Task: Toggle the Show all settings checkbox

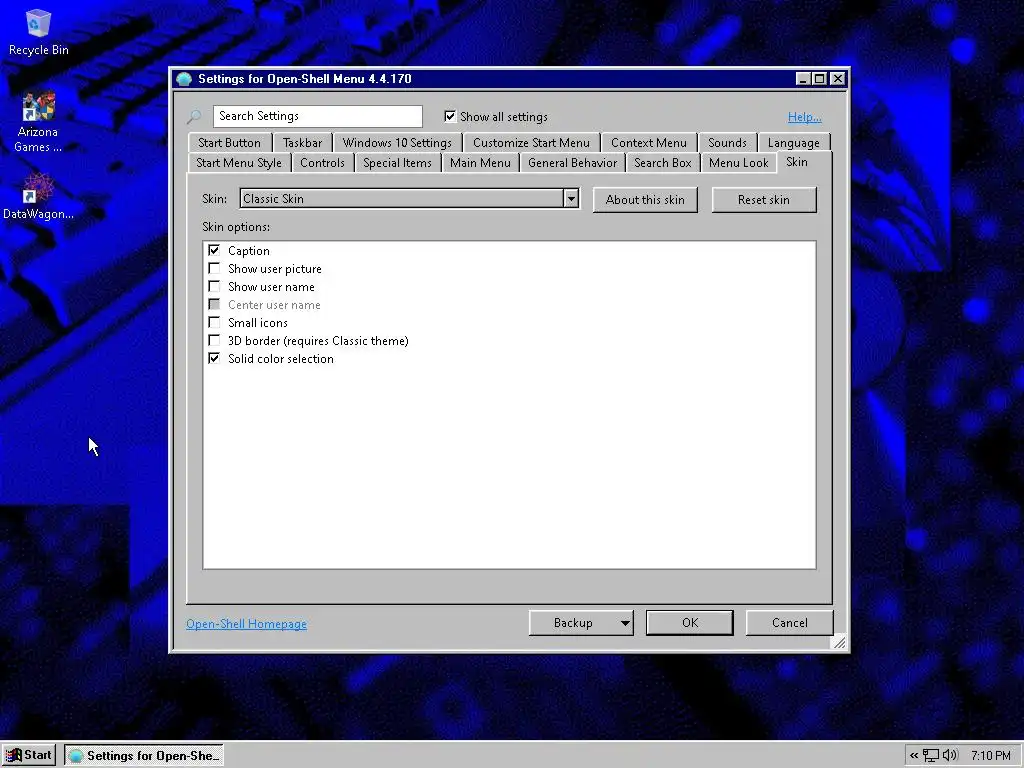Action: click(450, 116)
